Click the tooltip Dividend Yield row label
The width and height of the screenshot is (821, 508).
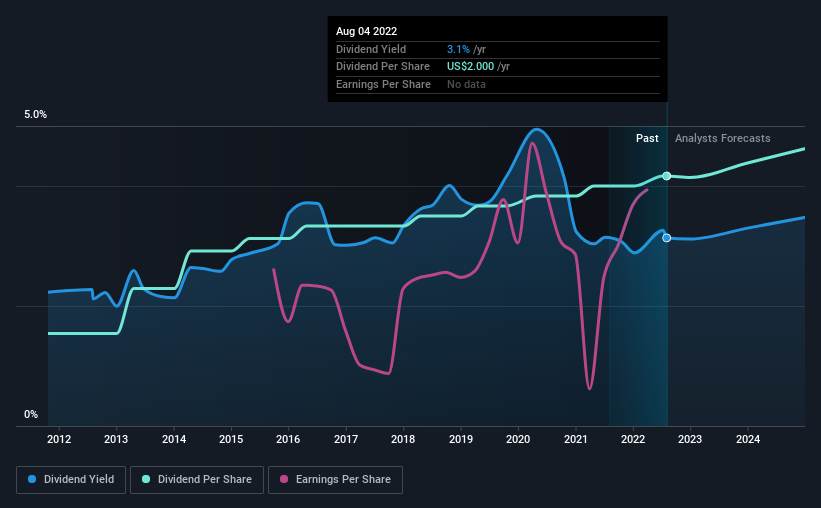pos(371,49)
